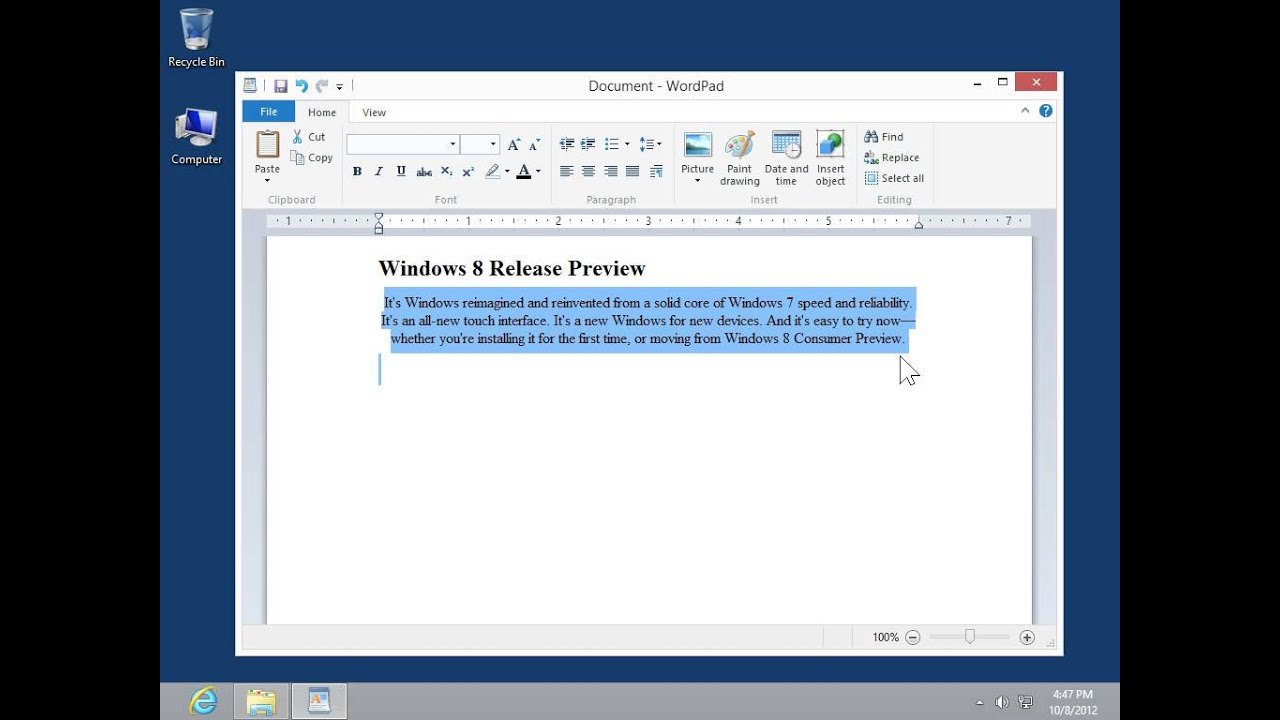Open the highlight color dropdown arrow
Viewport: 1280px width, 720px height.
click(507, 172)
